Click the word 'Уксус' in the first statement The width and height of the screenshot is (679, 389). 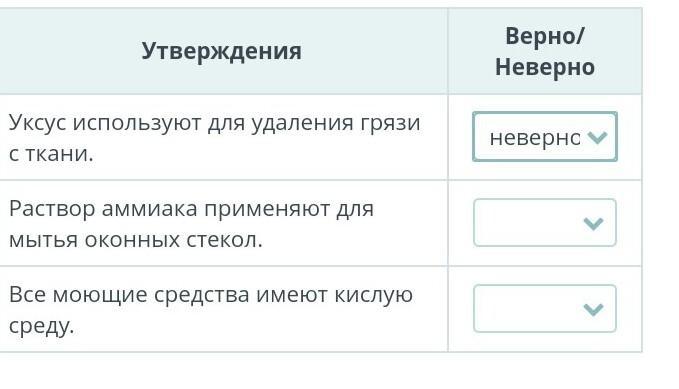tap(38, 123)
